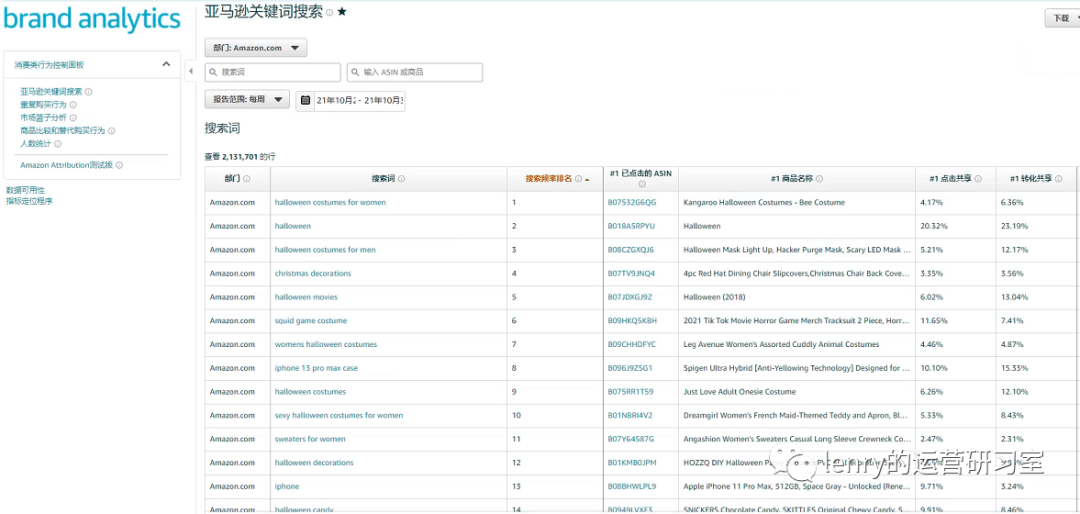Click info icon in #1 点击共享 header

pyautogui.click(x=978, y=178)
